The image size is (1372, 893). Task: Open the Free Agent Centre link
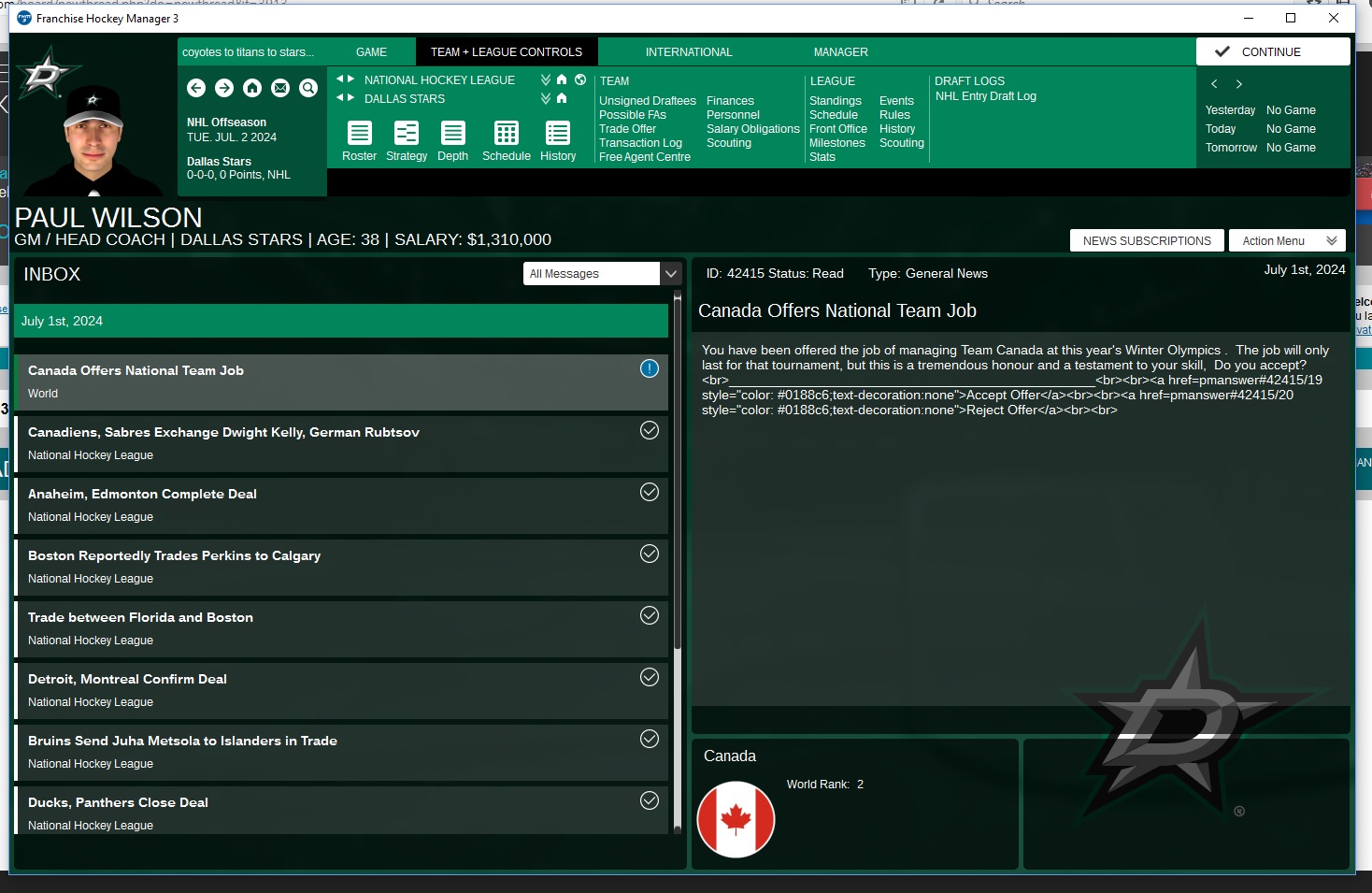645,157
